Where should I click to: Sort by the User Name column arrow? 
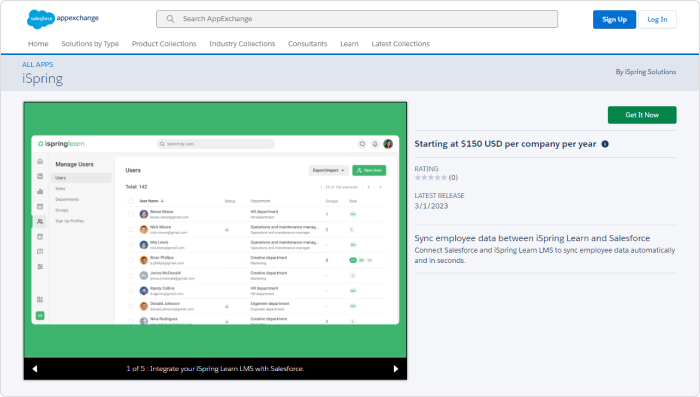[162, 201]
